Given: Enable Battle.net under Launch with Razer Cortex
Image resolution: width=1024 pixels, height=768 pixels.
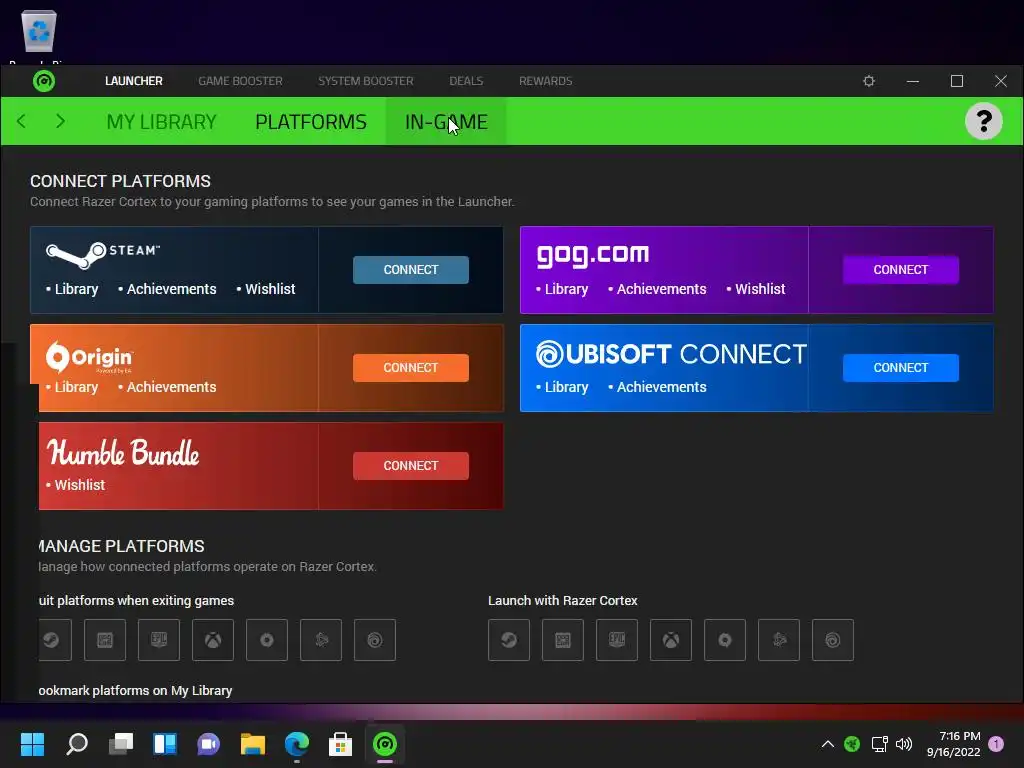Looking at the screenshot, I should 778,640.
